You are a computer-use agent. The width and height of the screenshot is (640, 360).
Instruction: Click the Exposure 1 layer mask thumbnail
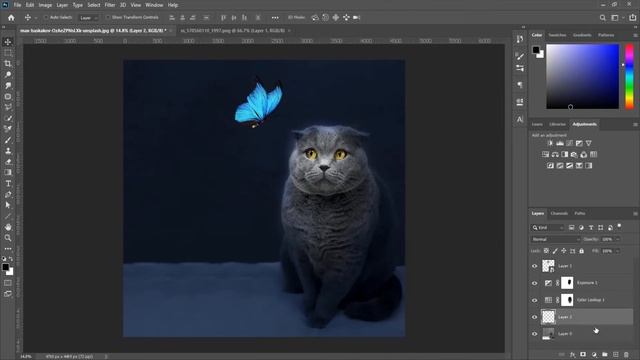(567, 283)
